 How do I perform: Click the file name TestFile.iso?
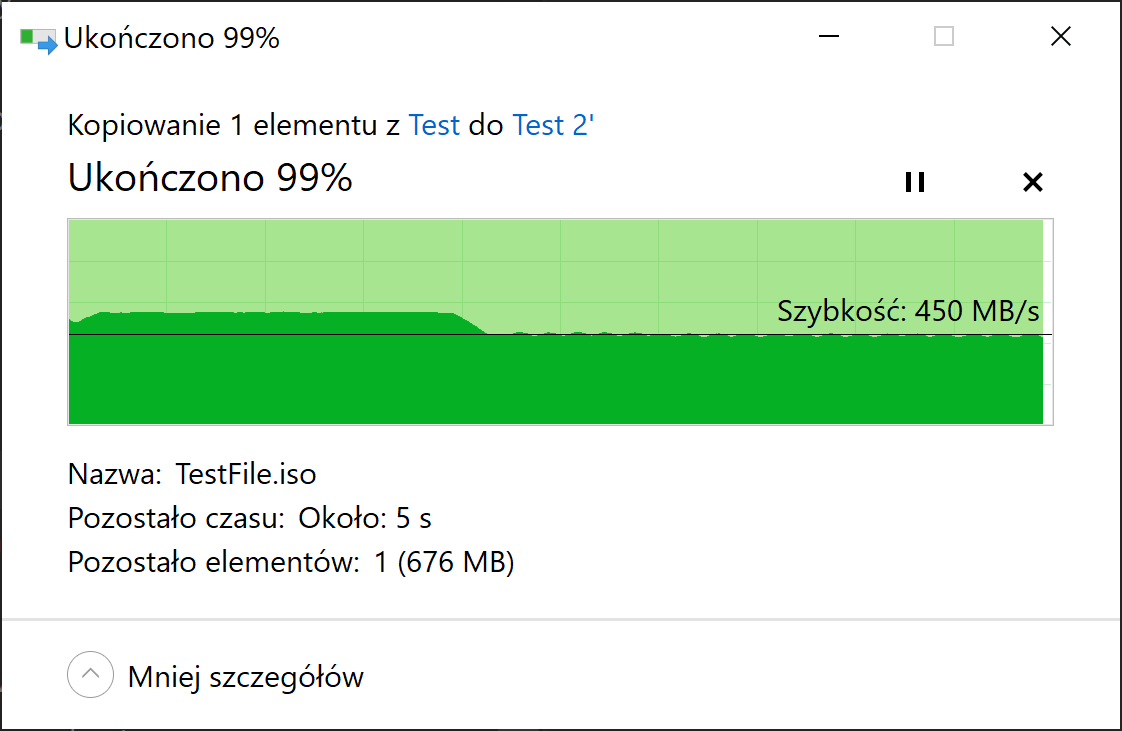tap(245, 474)
